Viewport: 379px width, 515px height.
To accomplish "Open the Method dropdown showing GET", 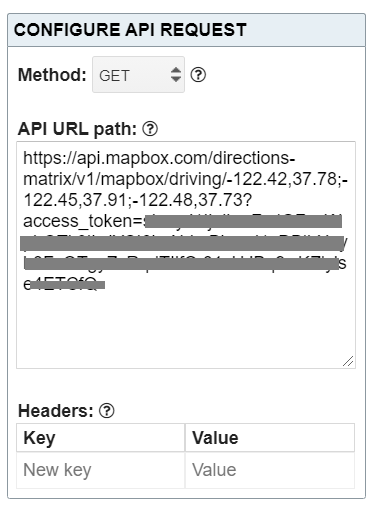I will tap(138, 75).
